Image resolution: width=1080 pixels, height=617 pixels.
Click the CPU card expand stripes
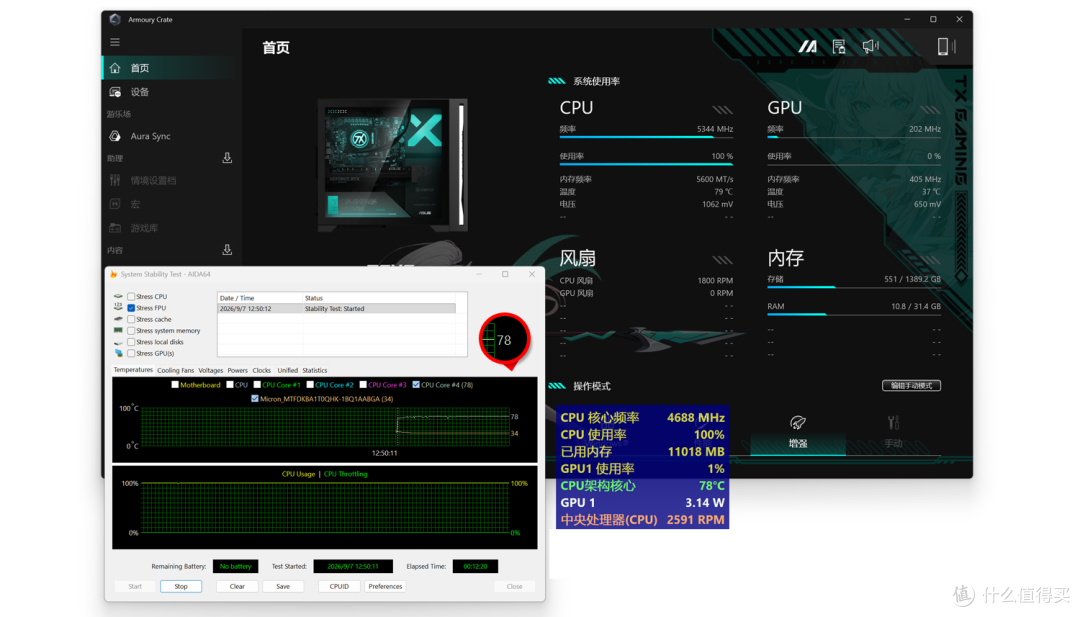pos(723,109)
